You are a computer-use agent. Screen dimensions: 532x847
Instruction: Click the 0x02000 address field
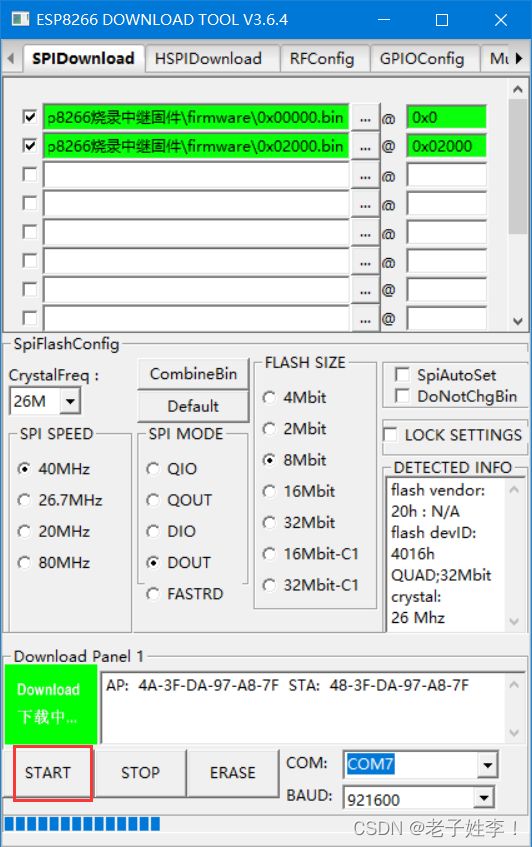446,146
